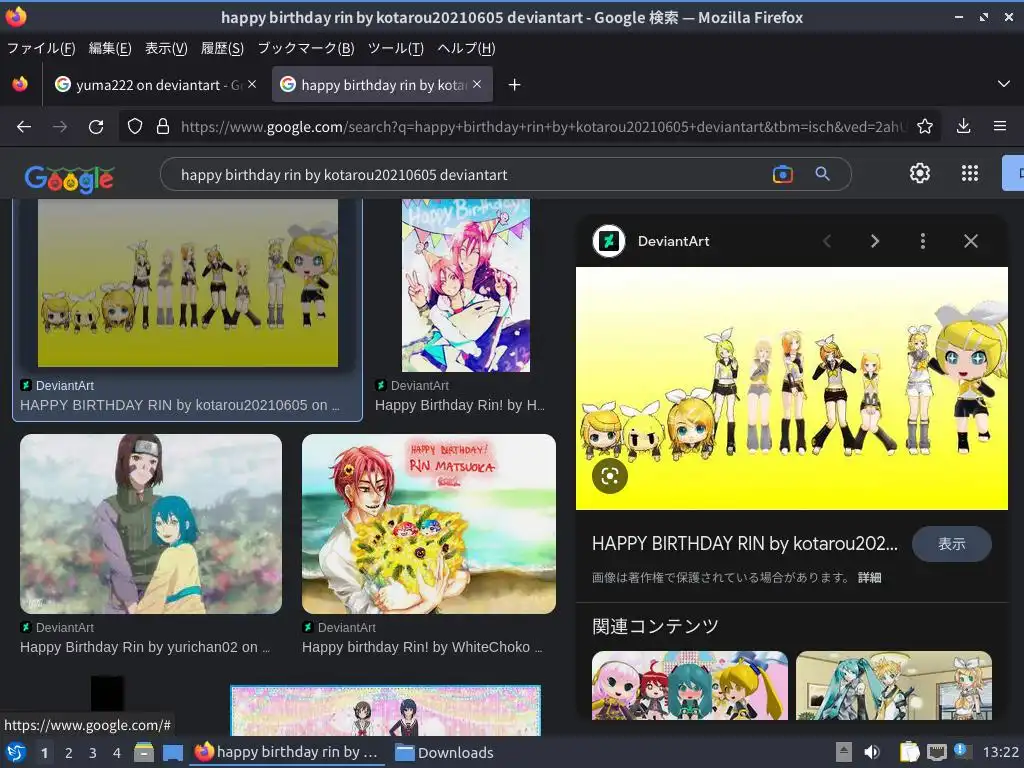Focus the Google search query field
This screenshot has height=768, width=1024.
470,174
